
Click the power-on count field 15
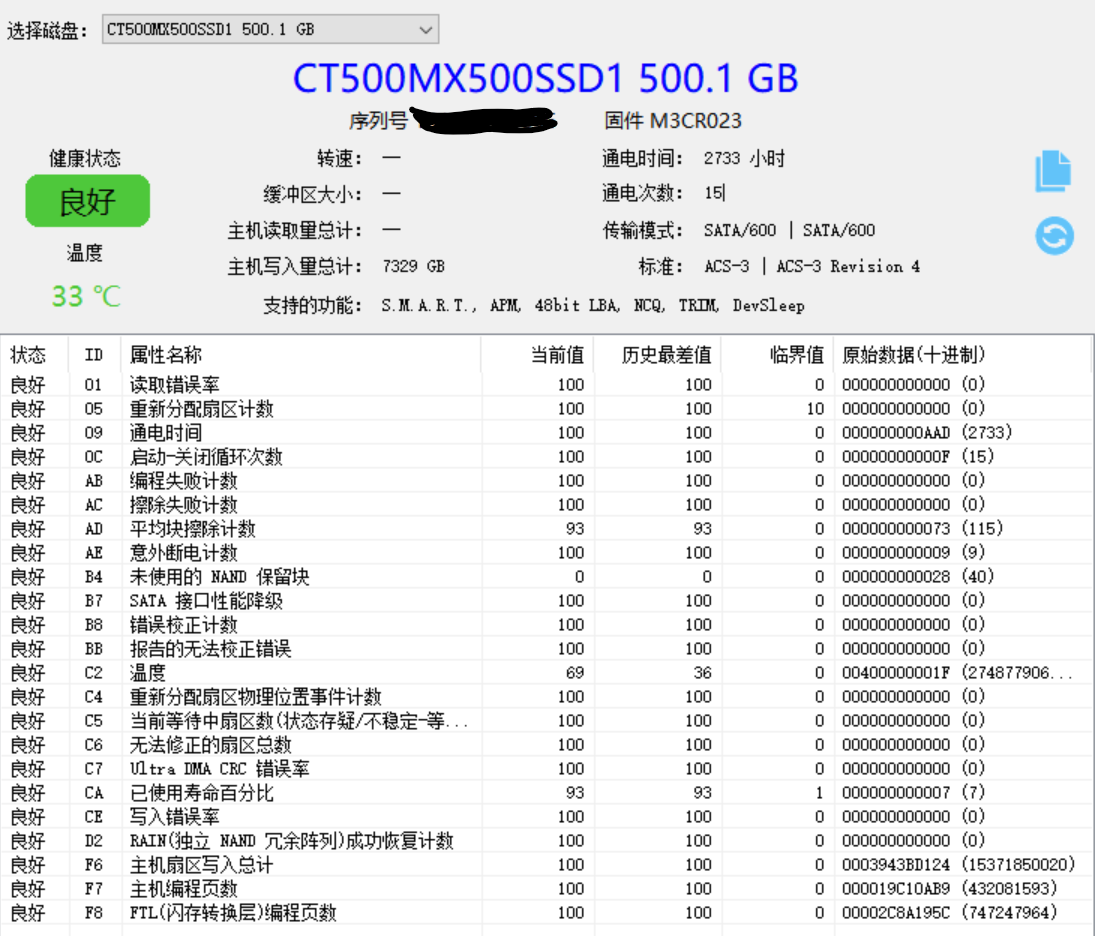click(x=715, y=193)
